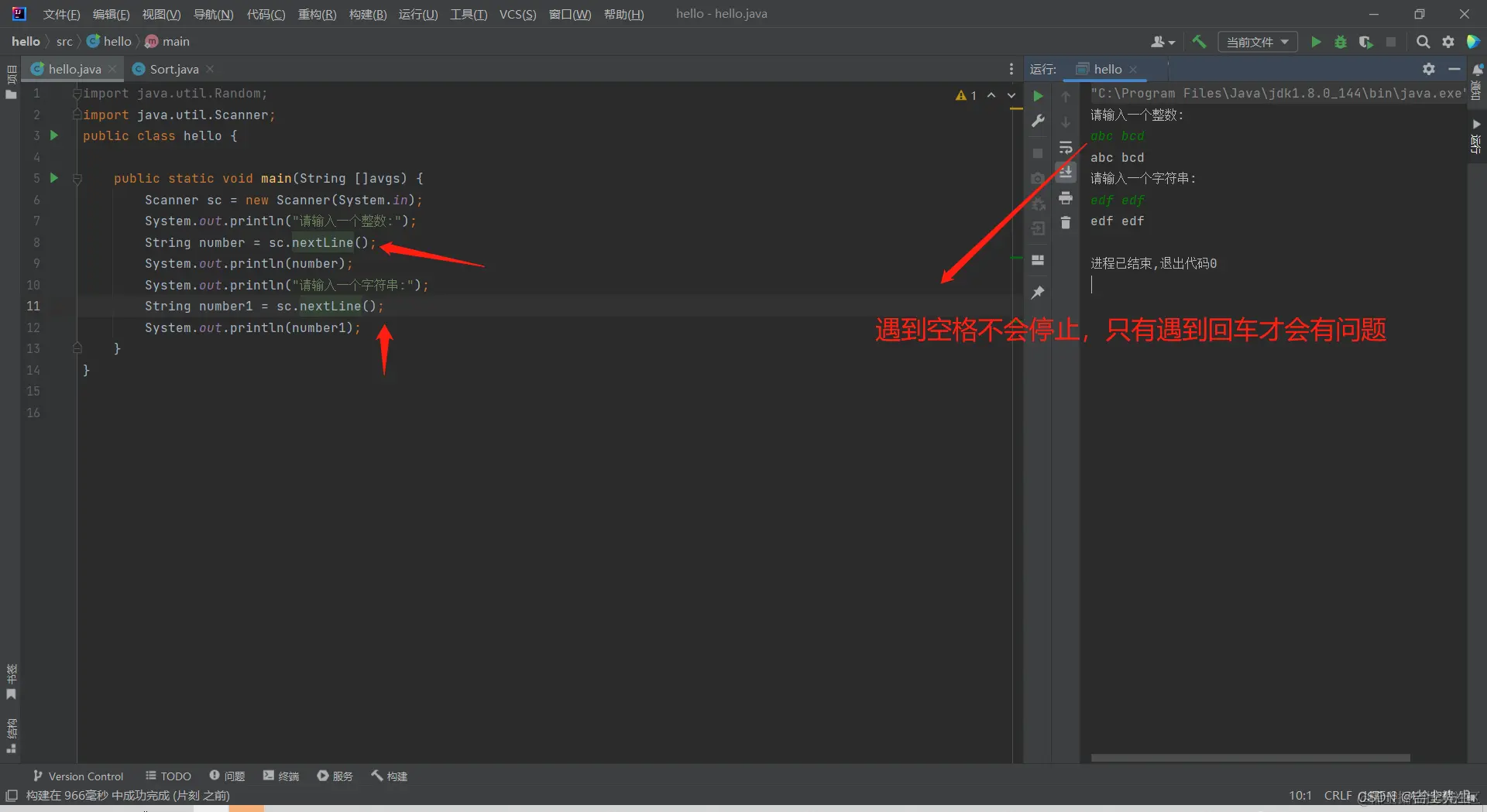Switch to the Sort.java editor tab
The width and height of the screenshot is (1487, 812).
click(174, 69)
